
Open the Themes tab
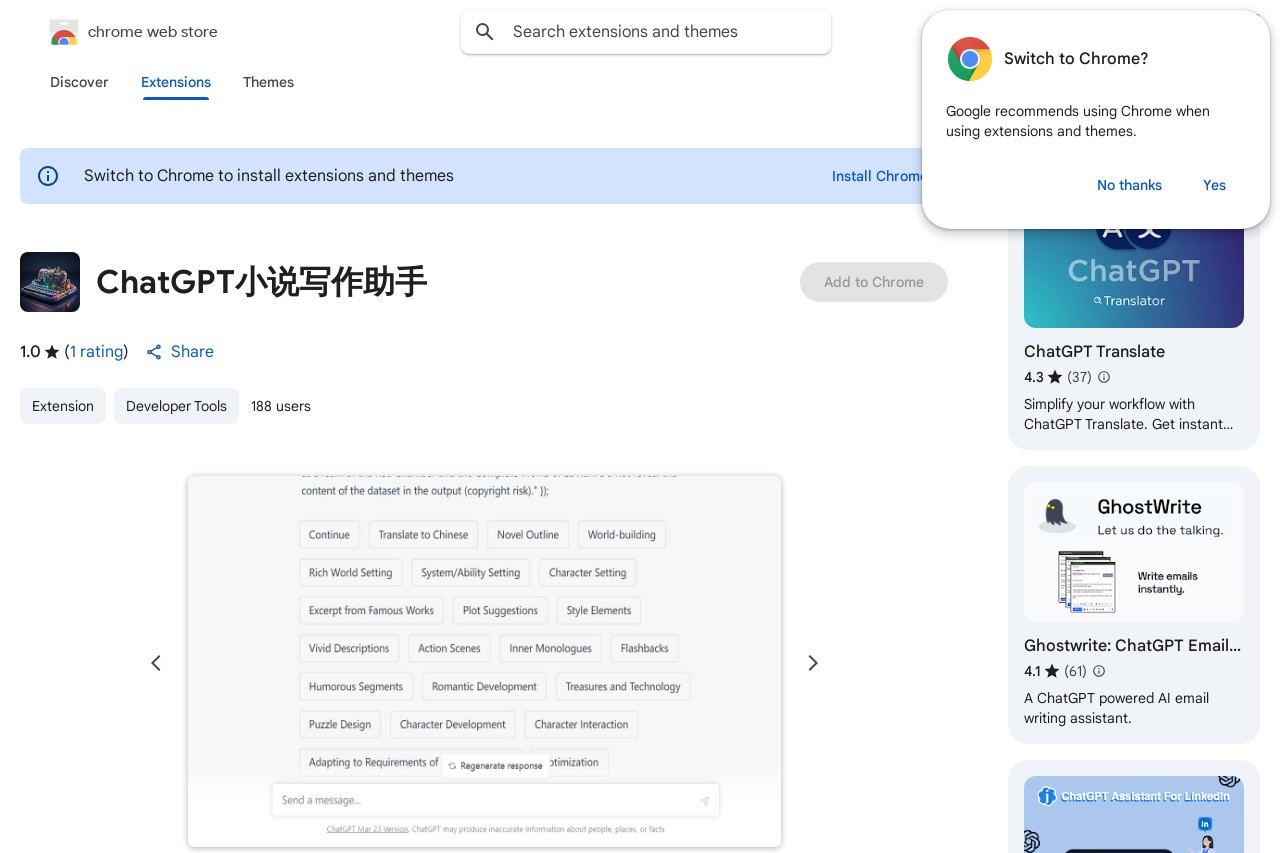click(x=268, y=82)
